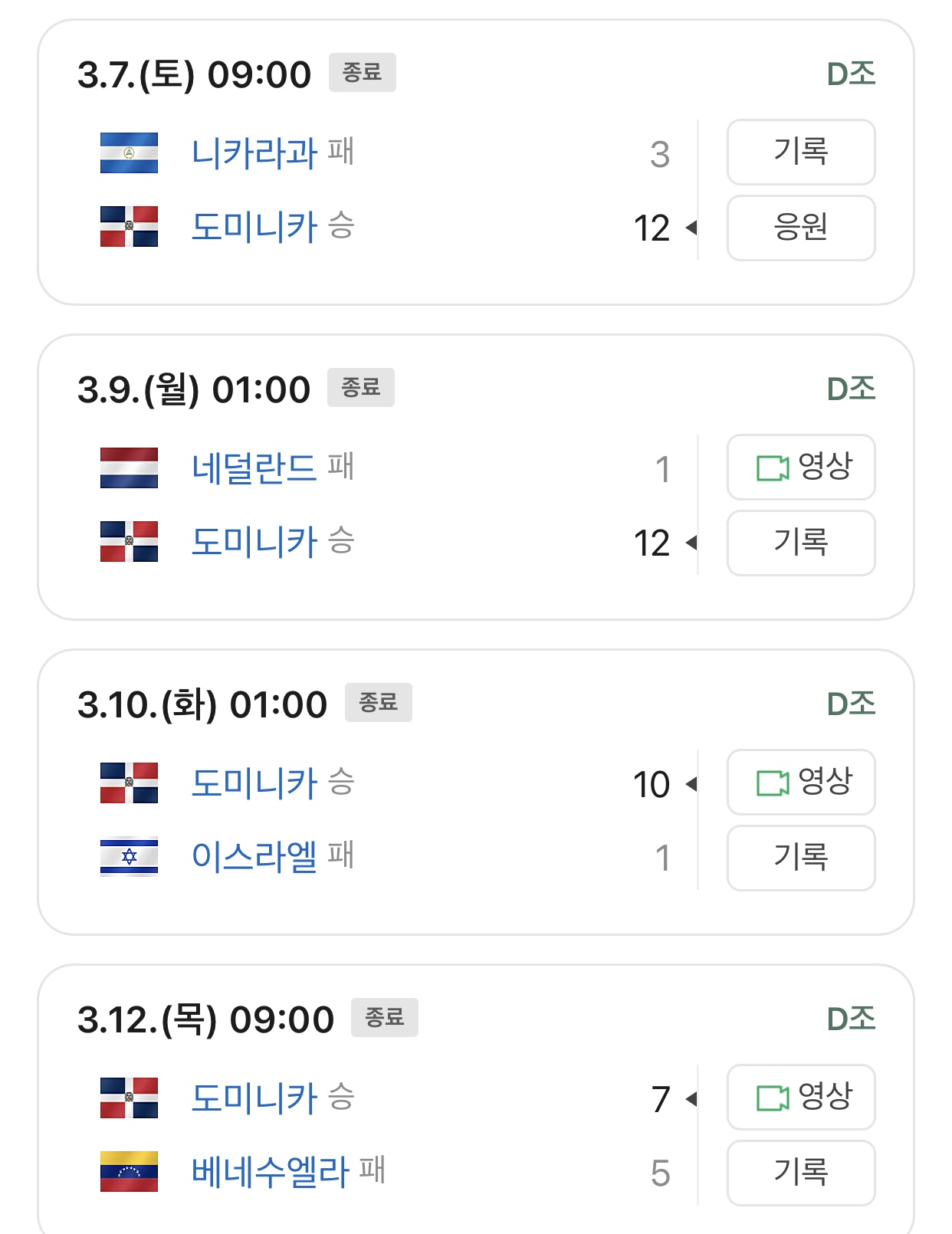Click Dominican flag in 3.7 match
Screen dimensions: 952x1234
pyautogui.click(x=129, y=227)
